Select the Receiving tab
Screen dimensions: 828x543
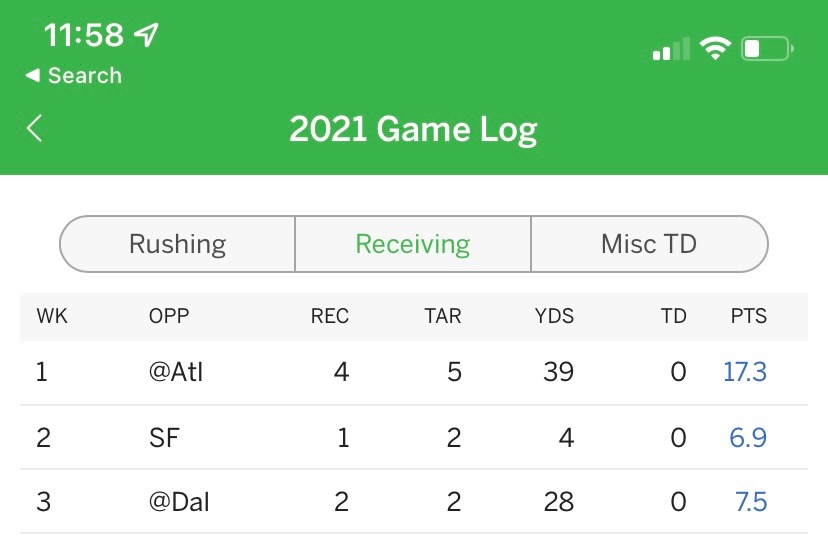tap(413, 244)
